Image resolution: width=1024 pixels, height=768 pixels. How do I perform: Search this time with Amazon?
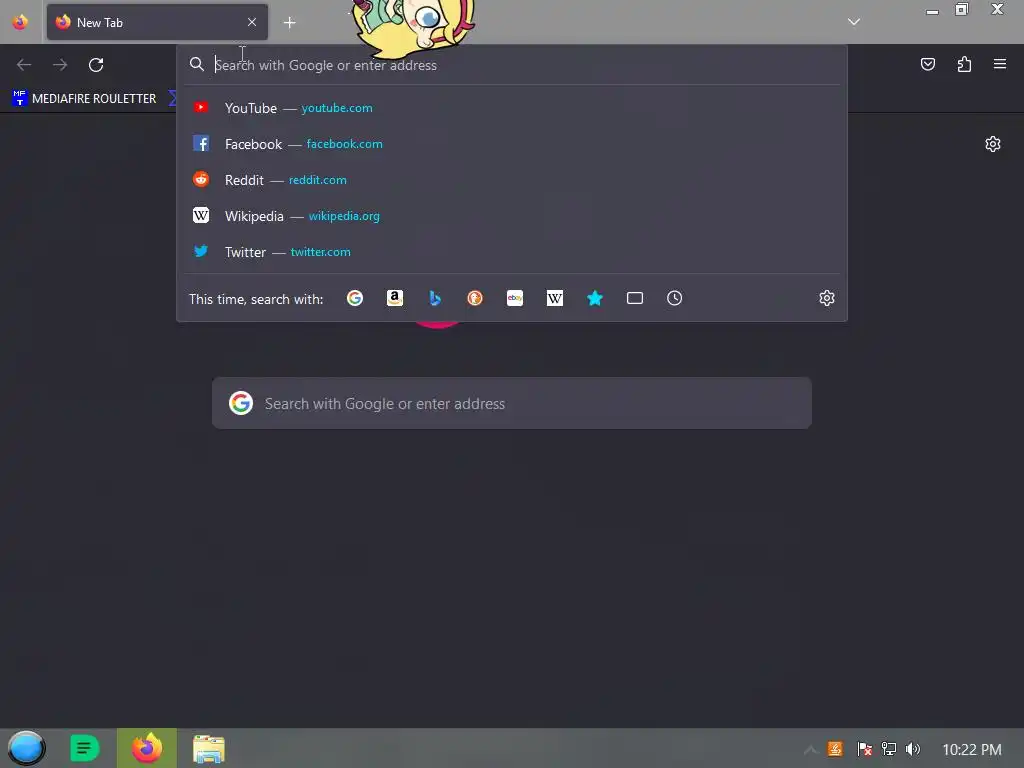394,298
